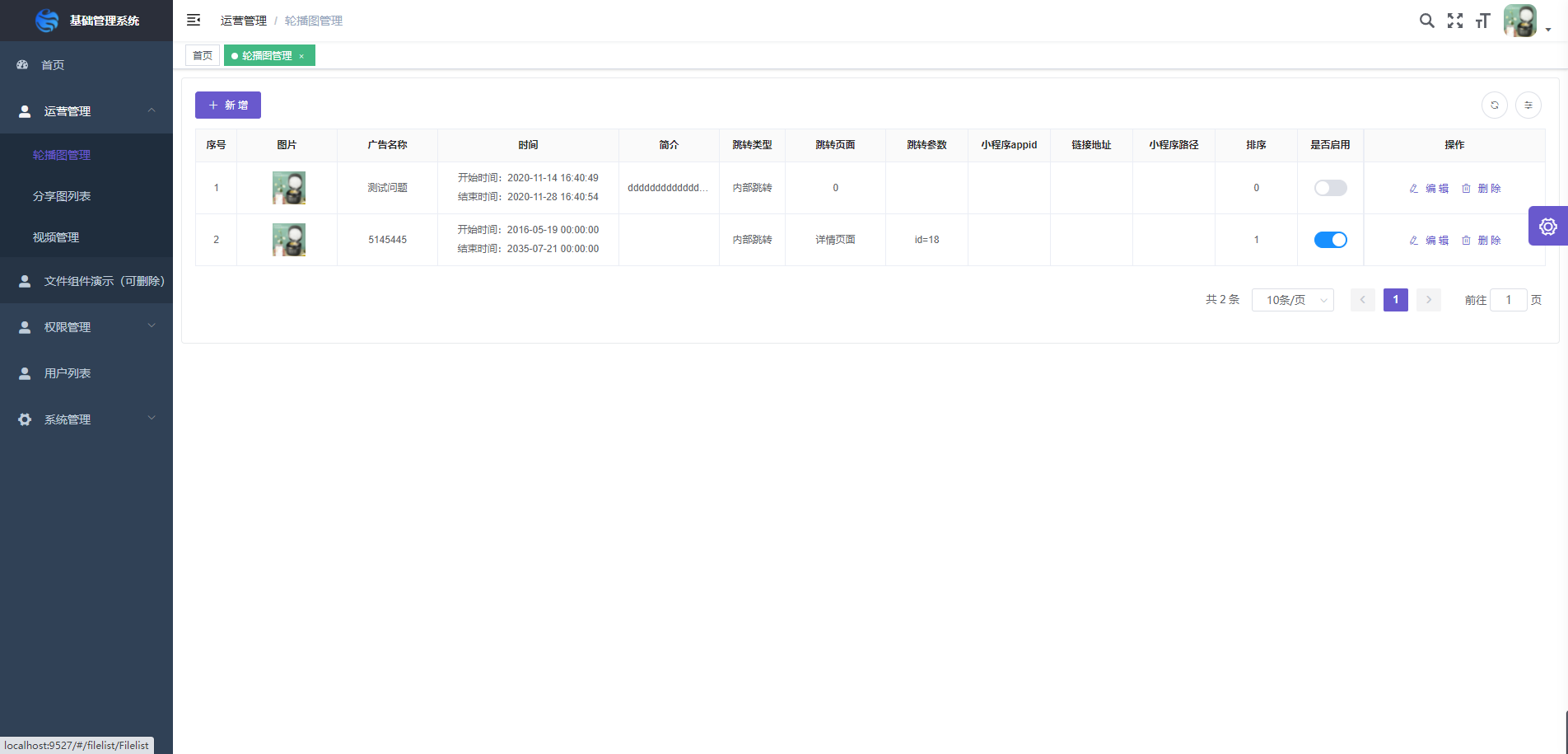Click the page number input field

(1508, 300)
